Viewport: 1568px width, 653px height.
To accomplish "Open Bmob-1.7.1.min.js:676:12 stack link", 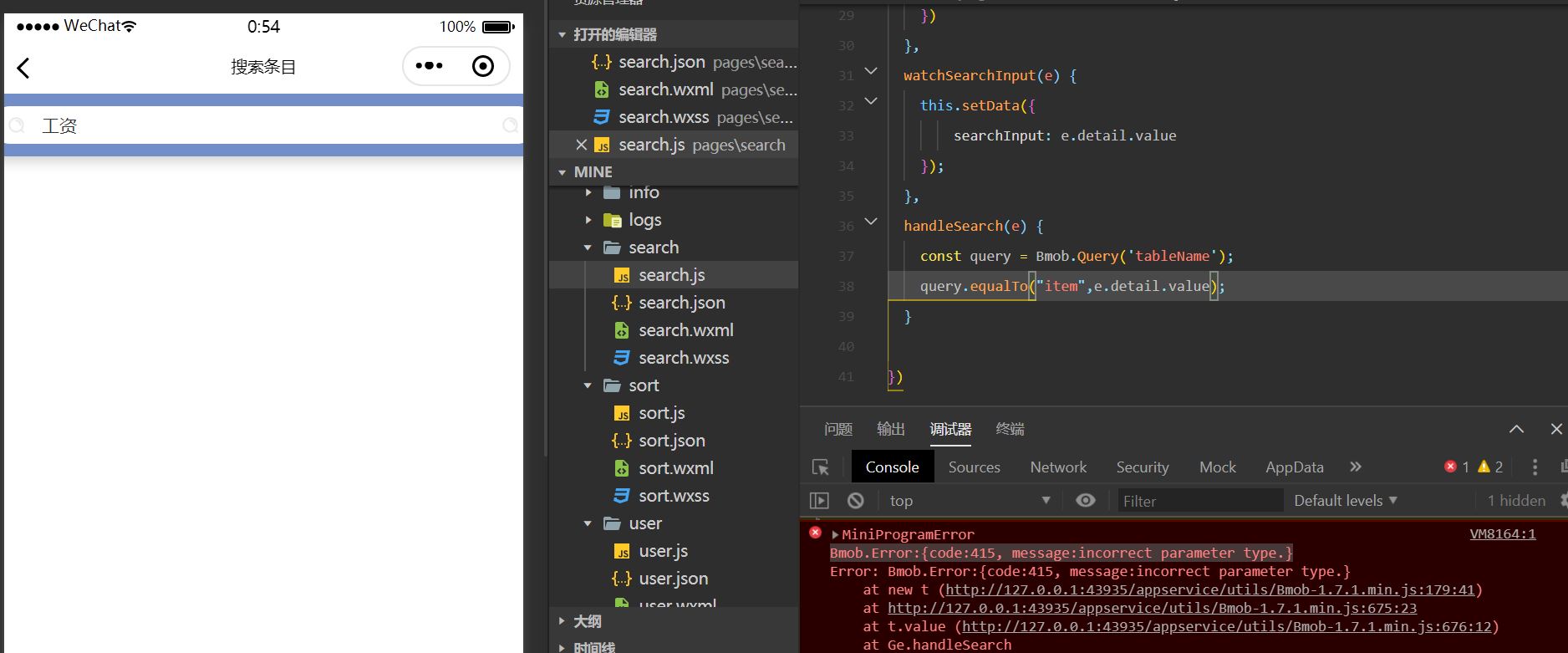I will [x=1227, y=626].
